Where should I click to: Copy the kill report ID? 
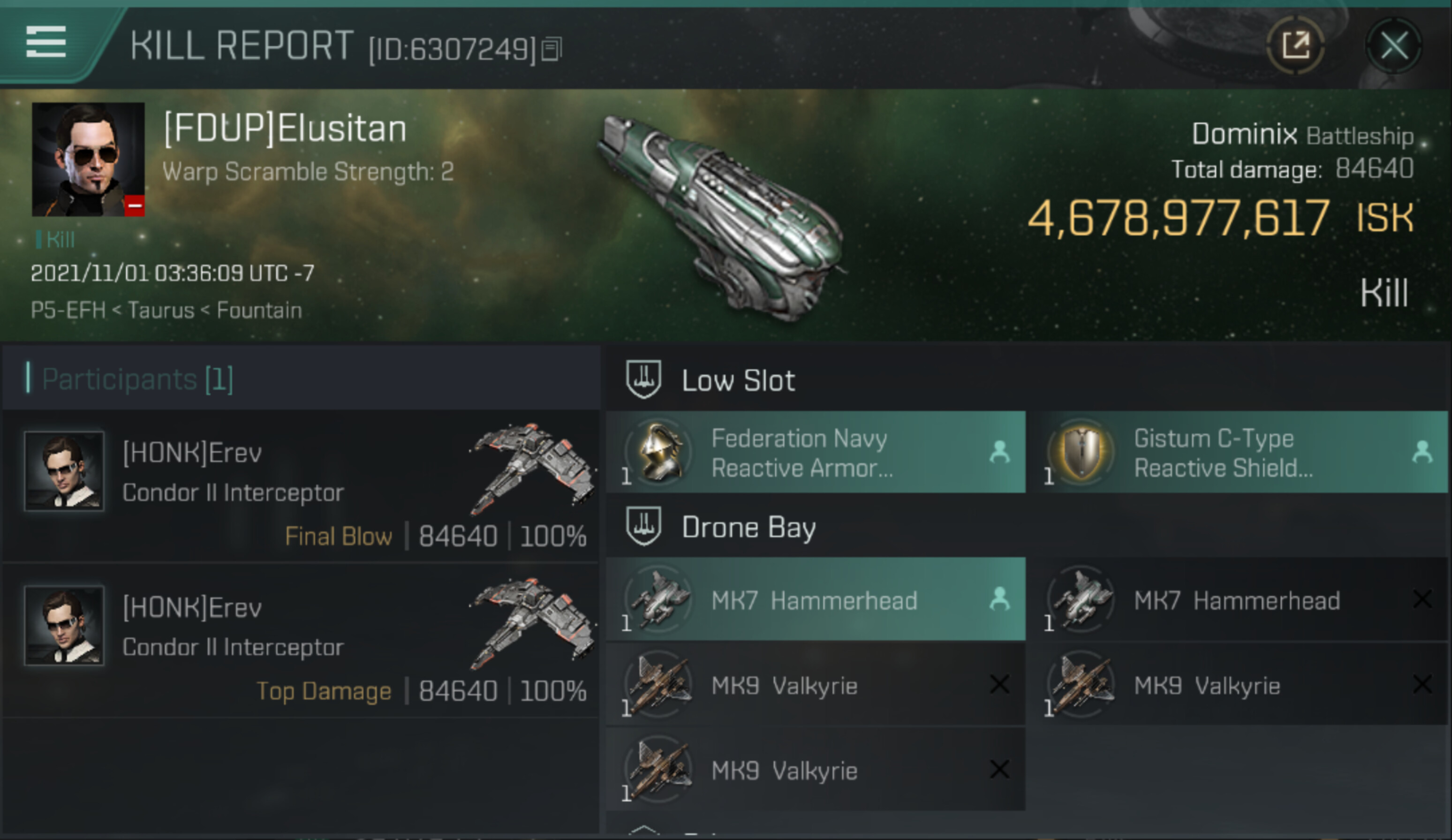(x=552, y=48)
